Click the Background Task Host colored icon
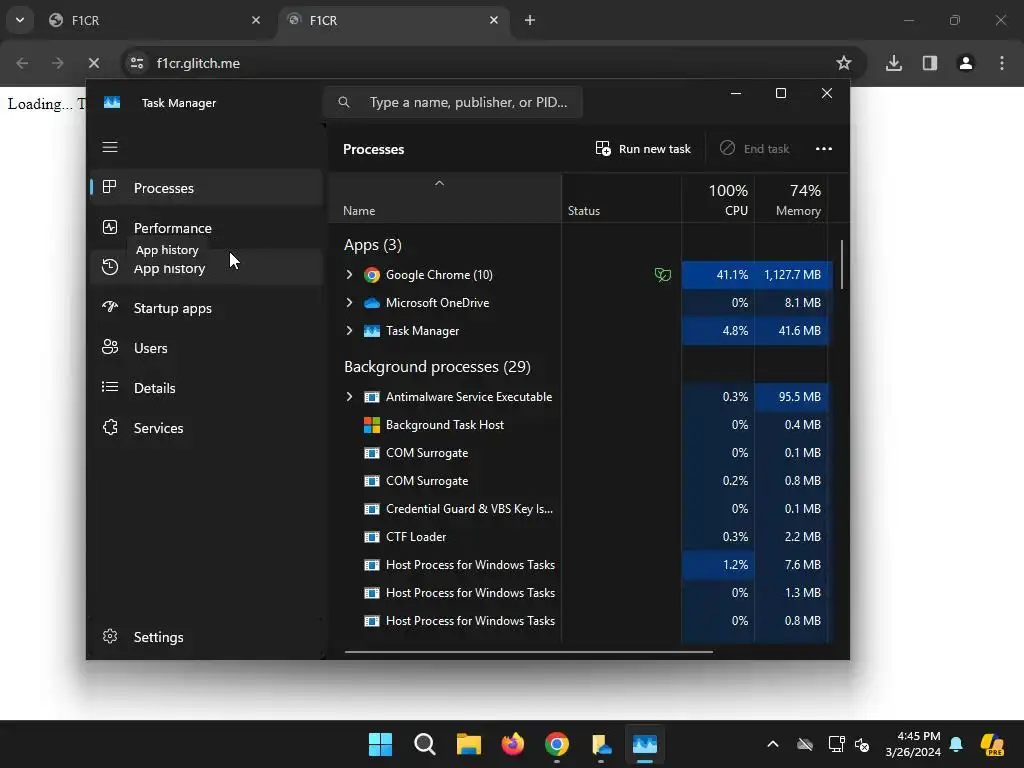Screen dimensions: 1024x768 point(372,425)
